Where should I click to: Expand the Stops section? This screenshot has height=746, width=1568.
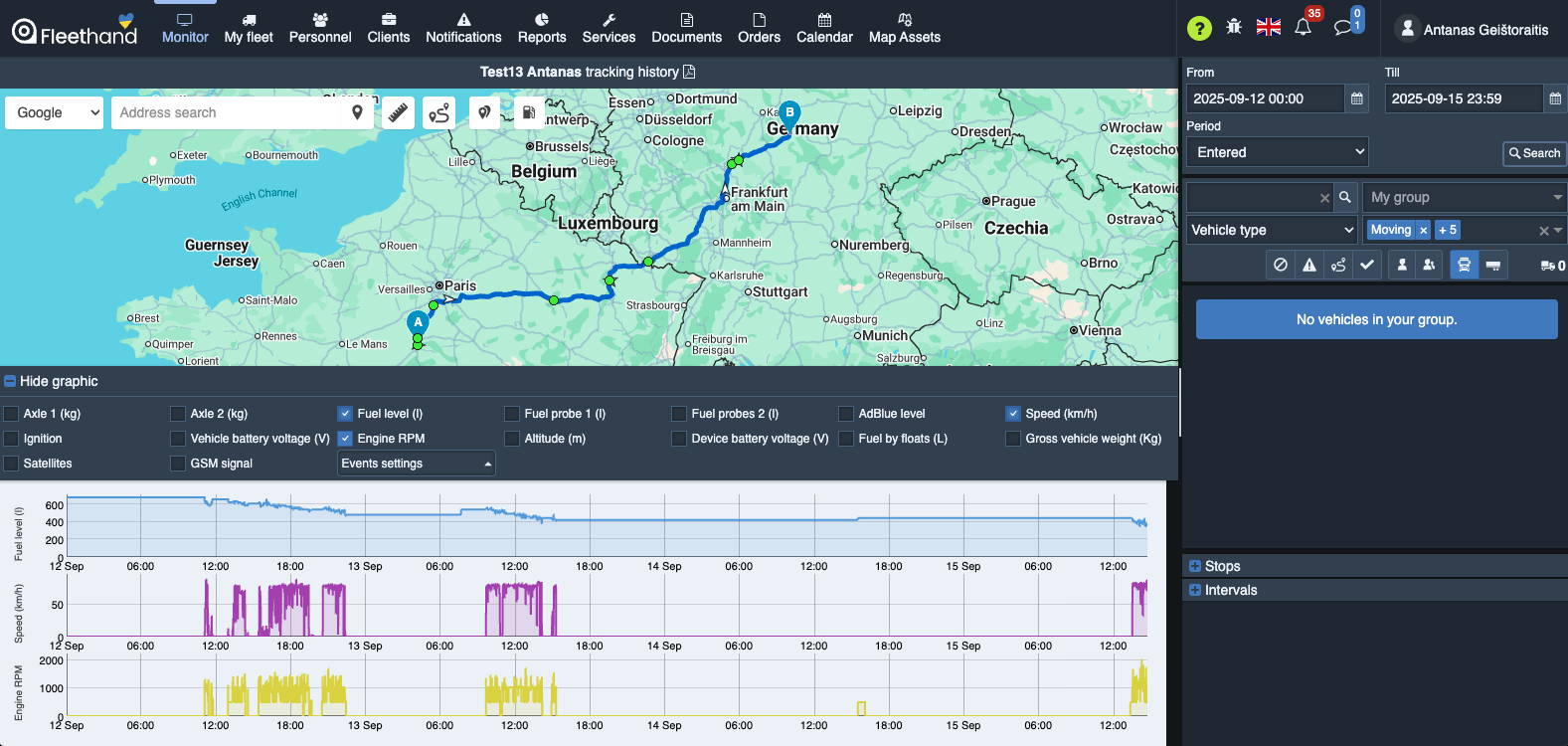pos(1221,566)
